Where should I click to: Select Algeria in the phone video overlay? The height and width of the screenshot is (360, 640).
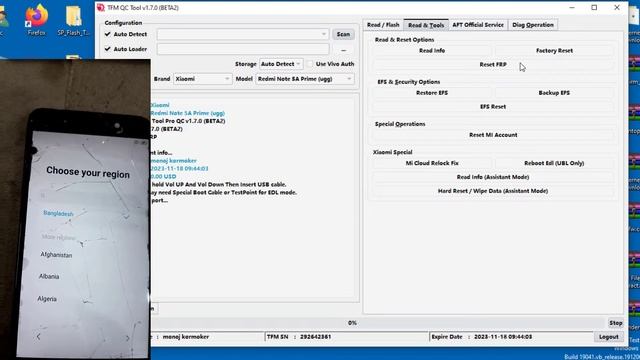point(47,299)
